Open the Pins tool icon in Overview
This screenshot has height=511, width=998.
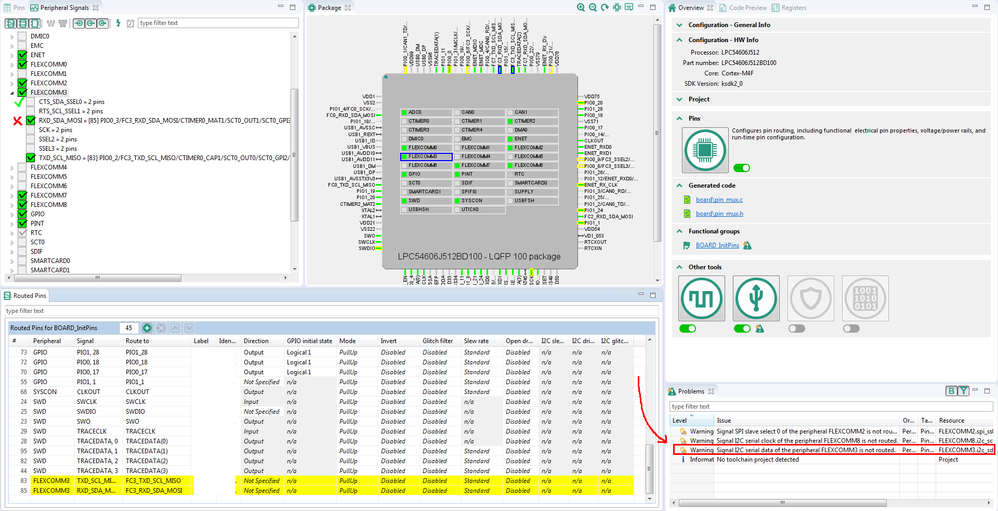pyautogui.click(x=706, y=149)
